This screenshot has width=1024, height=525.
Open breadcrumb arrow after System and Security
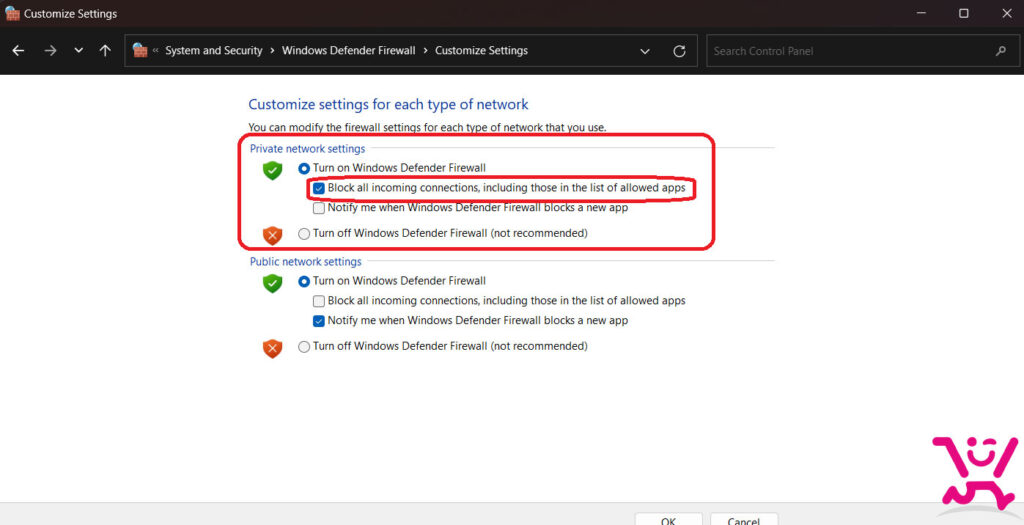[272, 50]
